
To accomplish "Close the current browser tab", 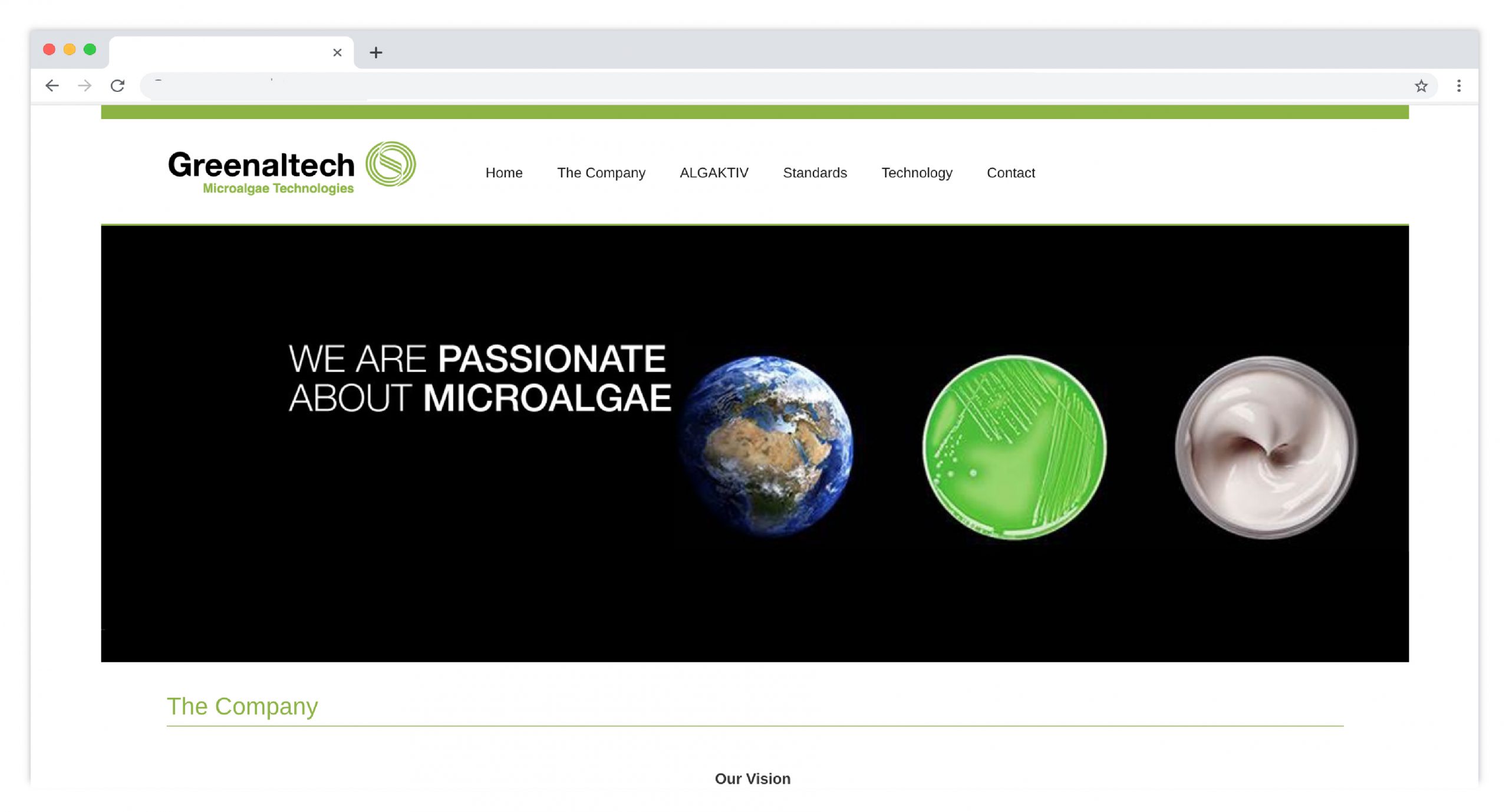I will 337,52.
